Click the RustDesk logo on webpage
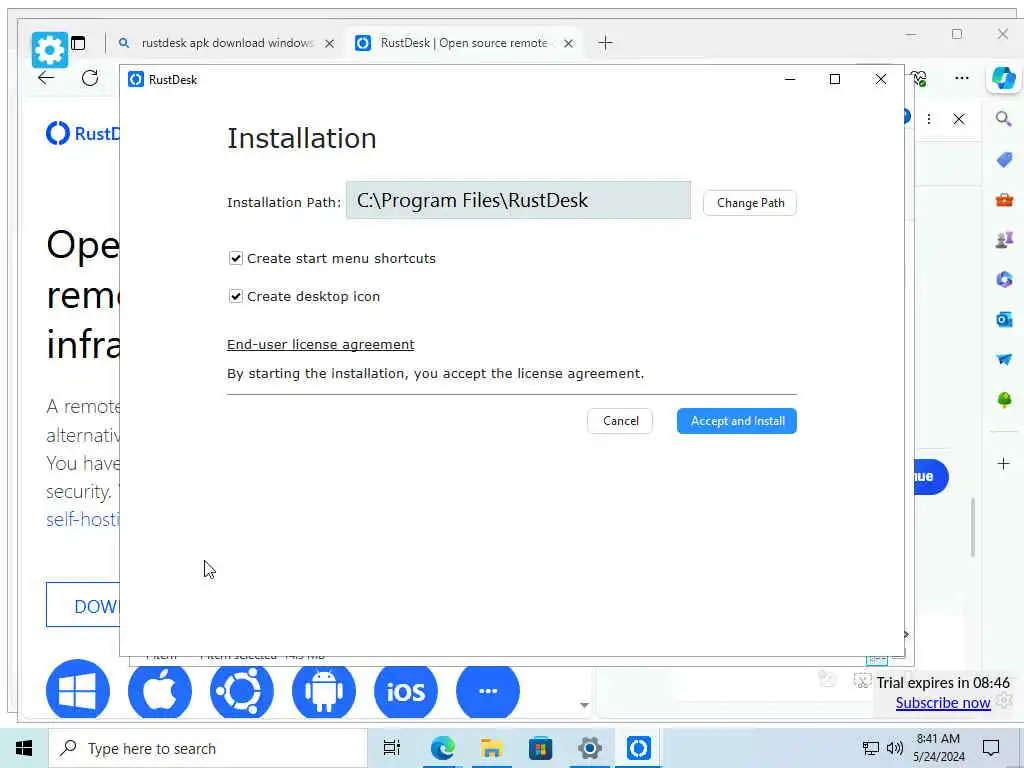Viewport: 1024px width, 768px height. [83, 133]
